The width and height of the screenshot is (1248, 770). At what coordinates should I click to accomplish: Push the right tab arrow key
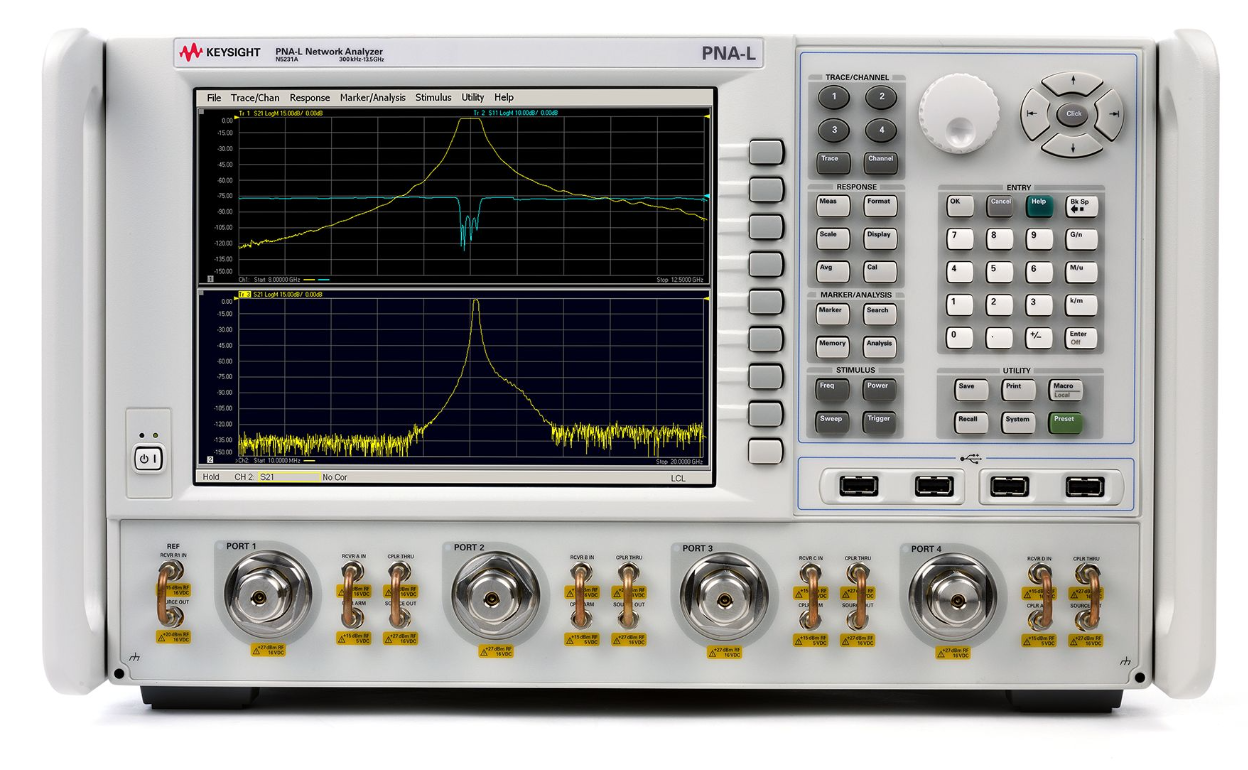[x=1109, y=114]
